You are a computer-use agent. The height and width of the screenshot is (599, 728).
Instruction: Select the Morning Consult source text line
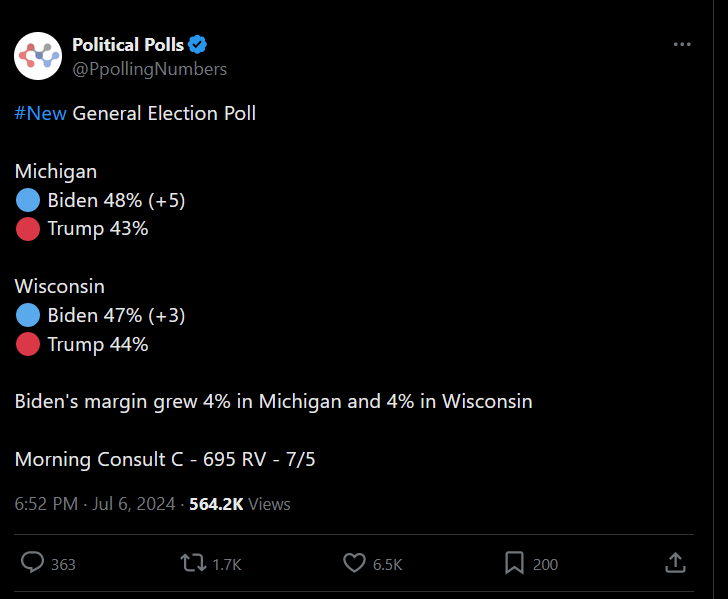(165, 459)
